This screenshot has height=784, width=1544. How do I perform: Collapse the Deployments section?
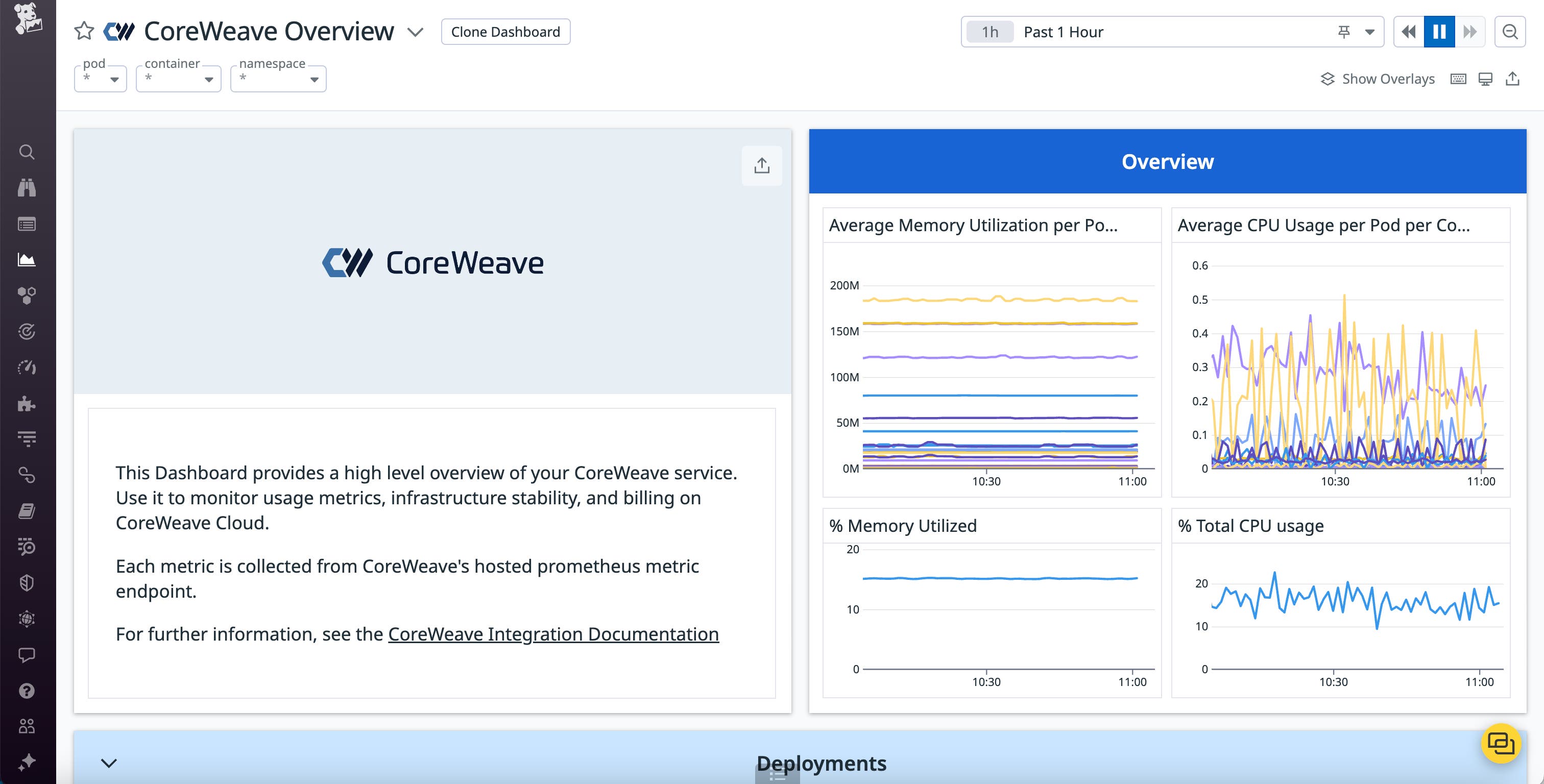click(108, 763)
